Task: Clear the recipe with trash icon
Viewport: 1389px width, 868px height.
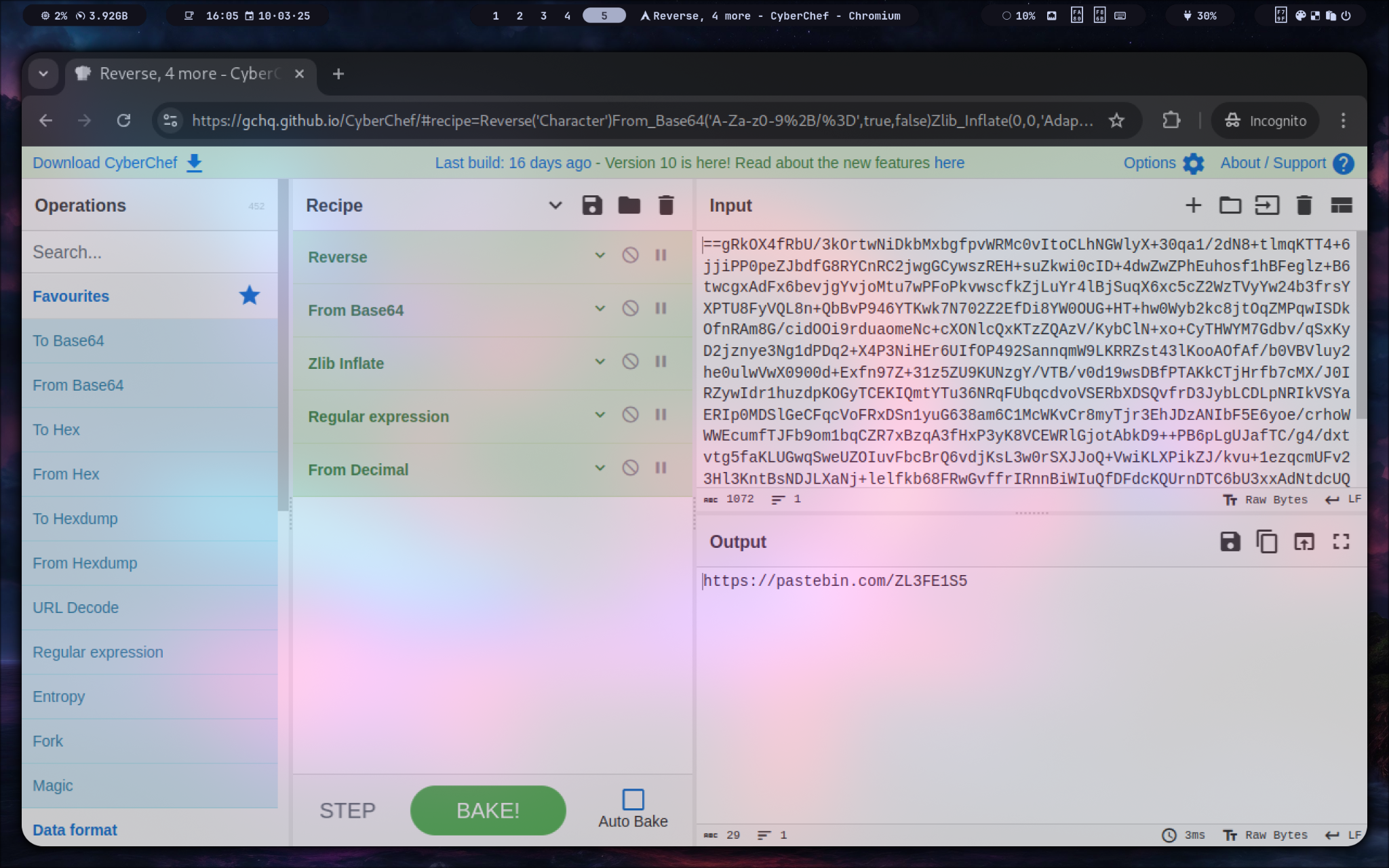Action: point(666,205)
